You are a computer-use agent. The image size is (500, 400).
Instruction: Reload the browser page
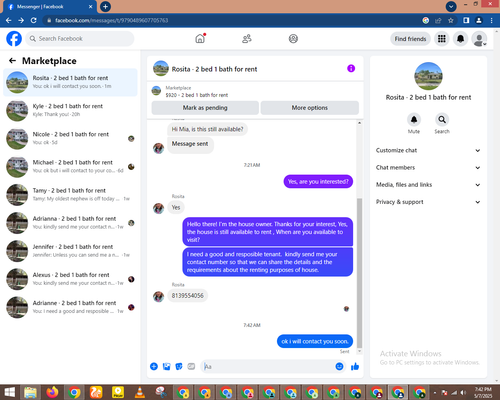(x=33, y=20)
